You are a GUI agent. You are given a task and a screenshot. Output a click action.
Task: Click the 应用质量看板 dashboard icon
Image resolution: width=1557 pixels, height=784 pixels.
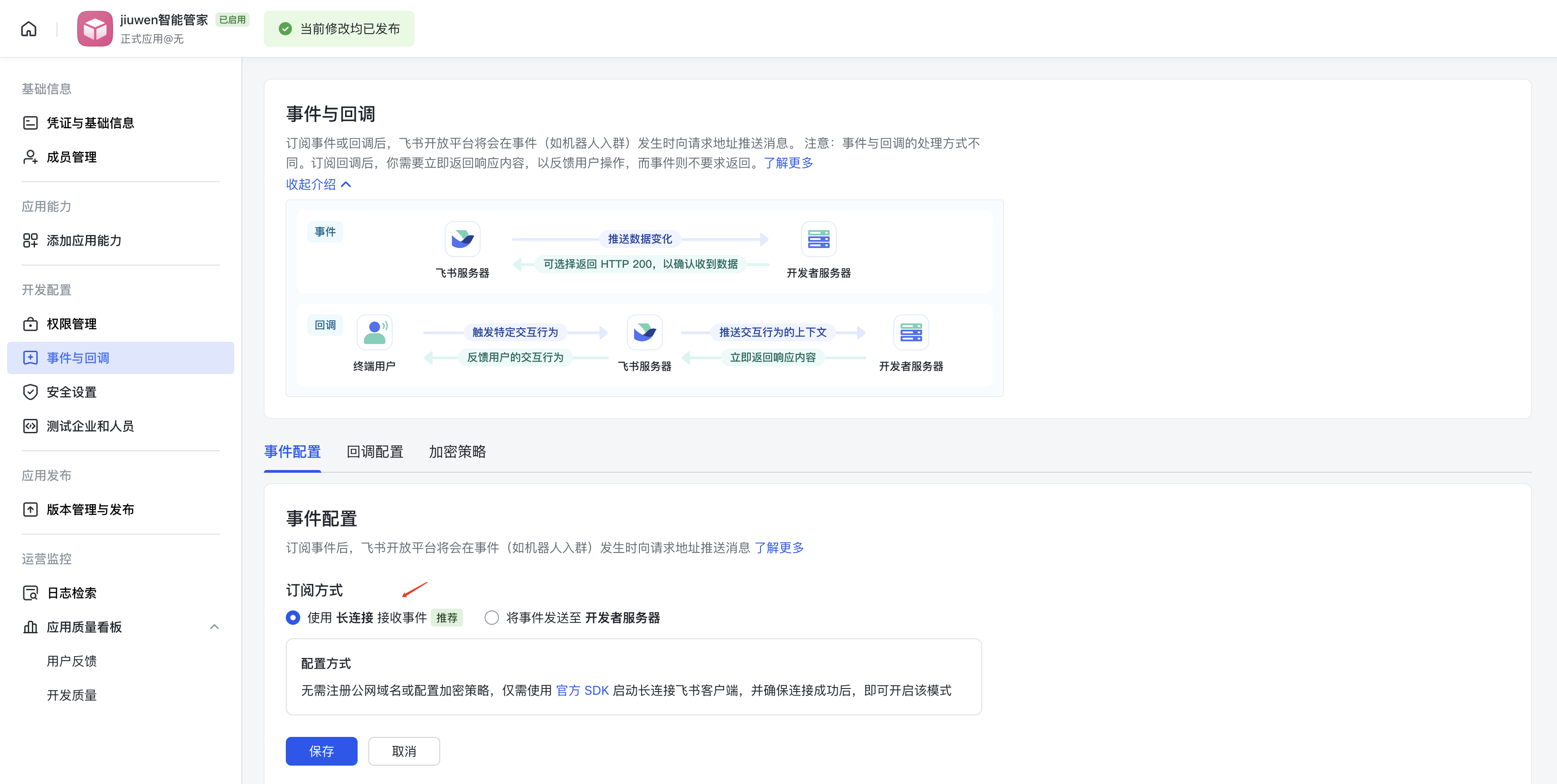[31, 627]
